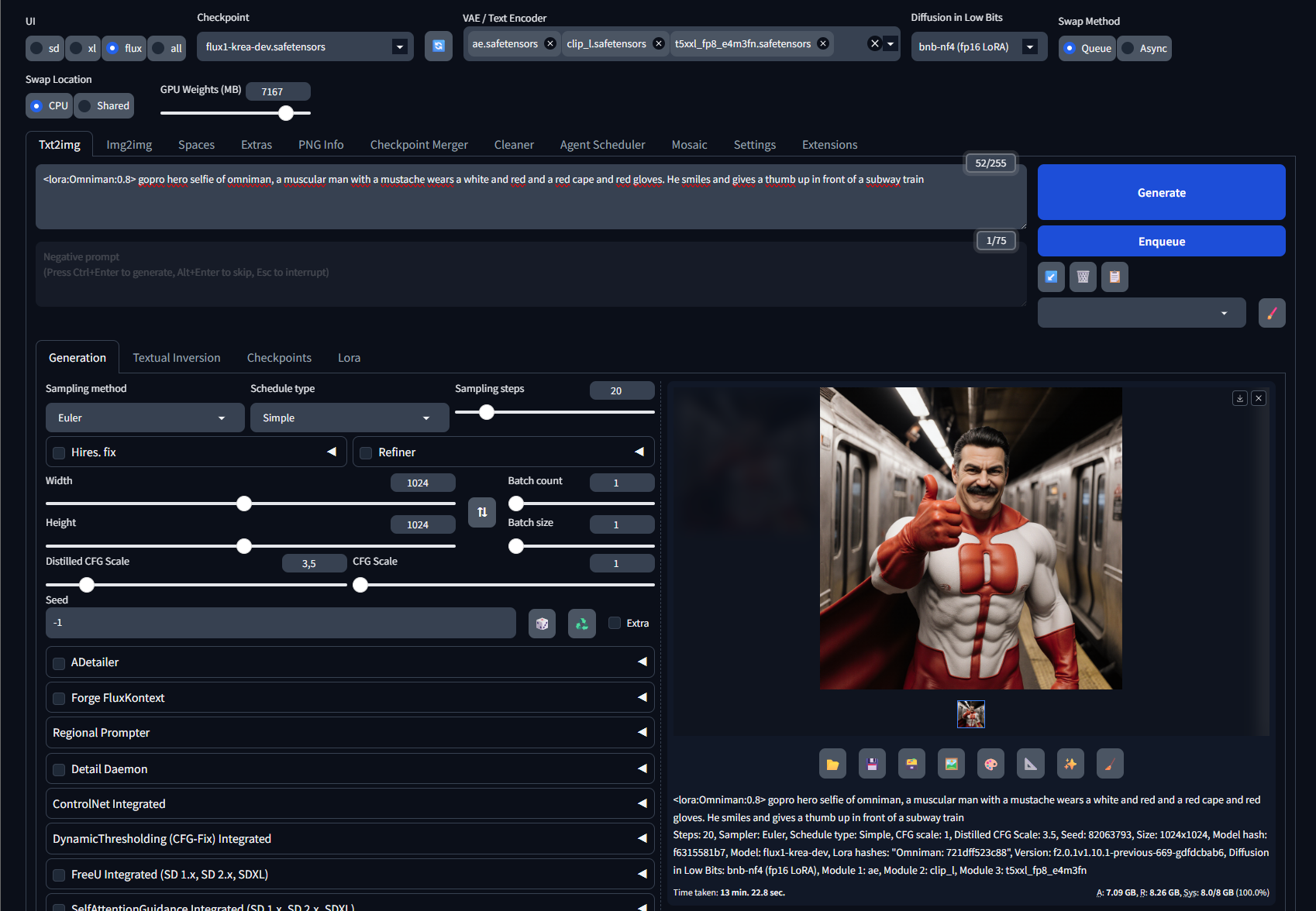Click the download image icon in preview
1316x911 pixels.
[x=1240, y=398]
